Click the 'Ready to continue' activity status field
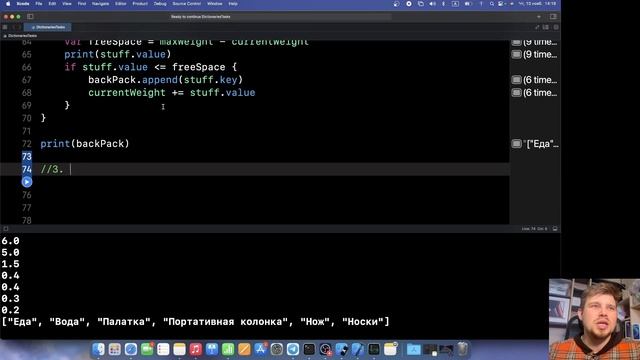Image resolution: width=640 pixels, height=360 pixels. pyautogui.click(x=281, y=17)
